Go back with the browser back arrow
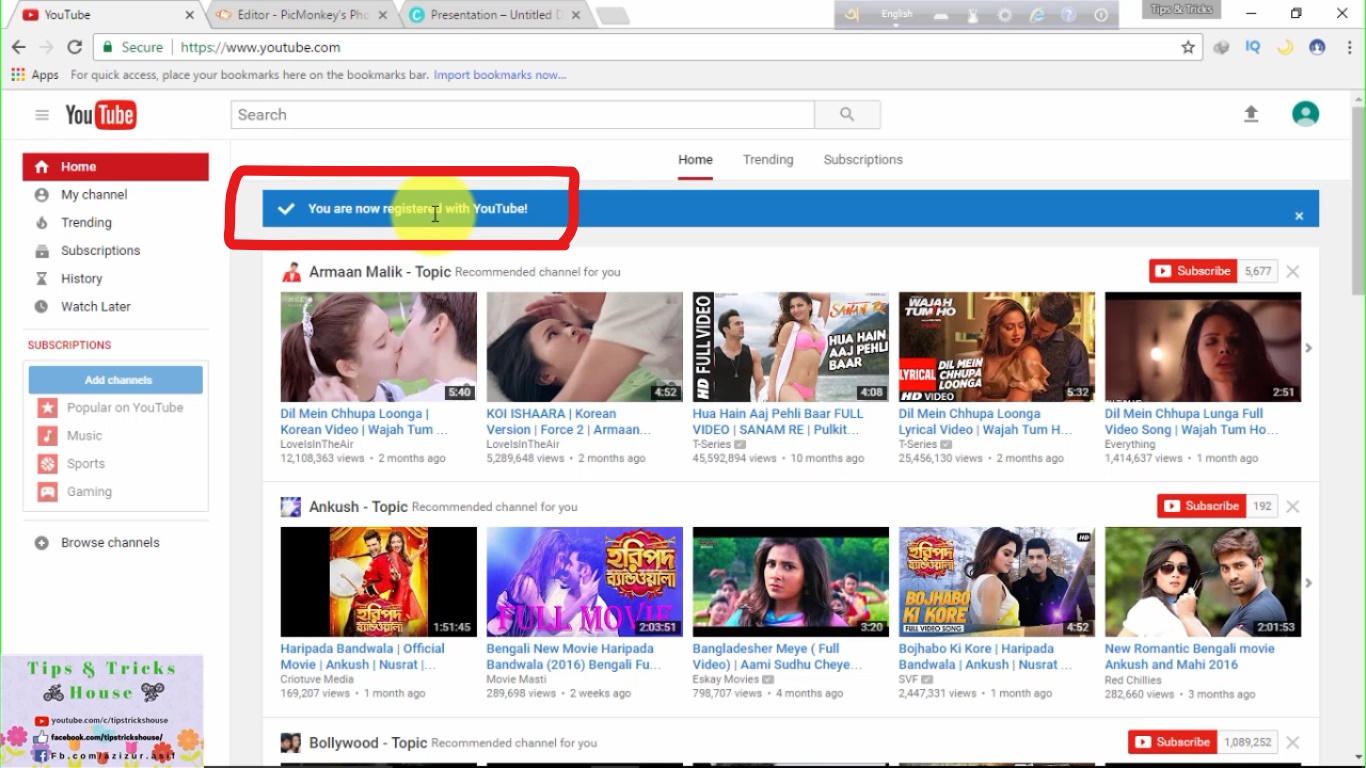1366x768 pixels. point(19,47)
